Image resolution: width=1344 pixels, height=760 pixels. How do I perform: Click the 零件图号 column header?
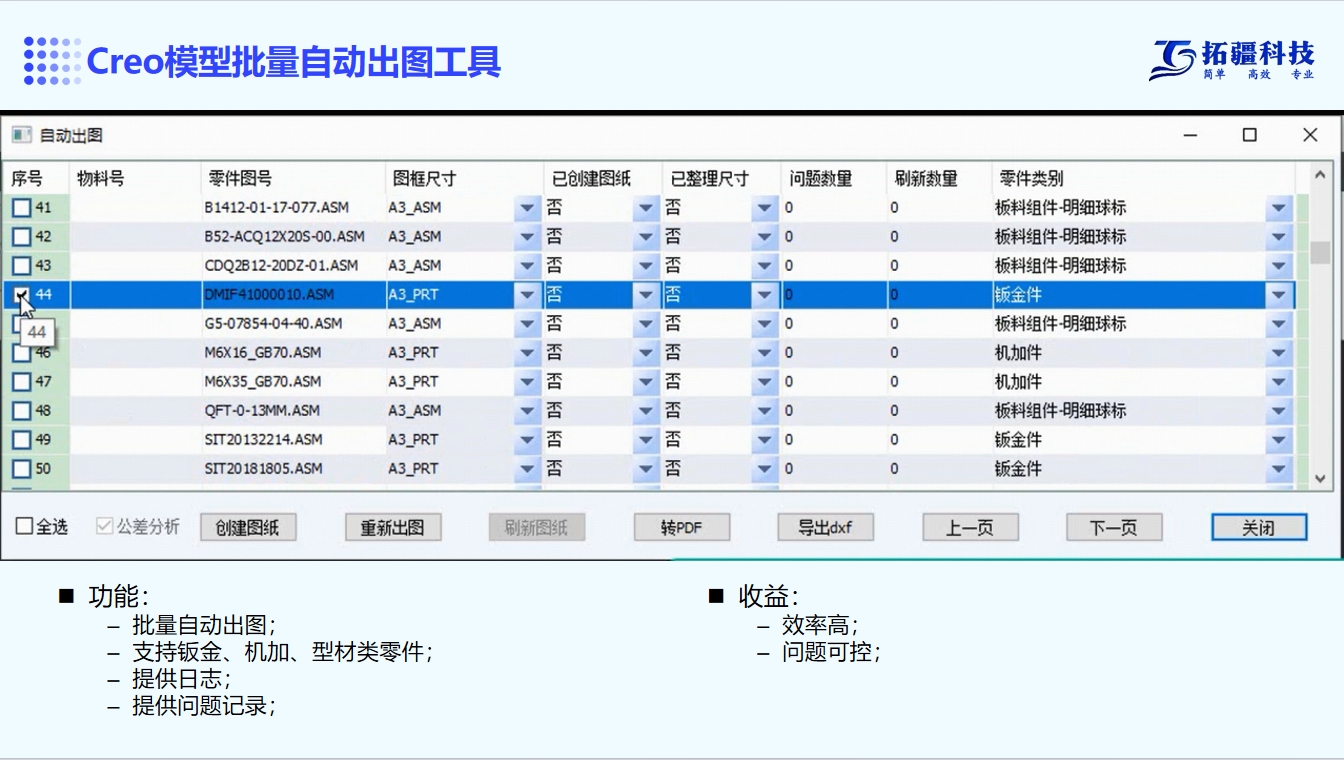pos(294,179)
